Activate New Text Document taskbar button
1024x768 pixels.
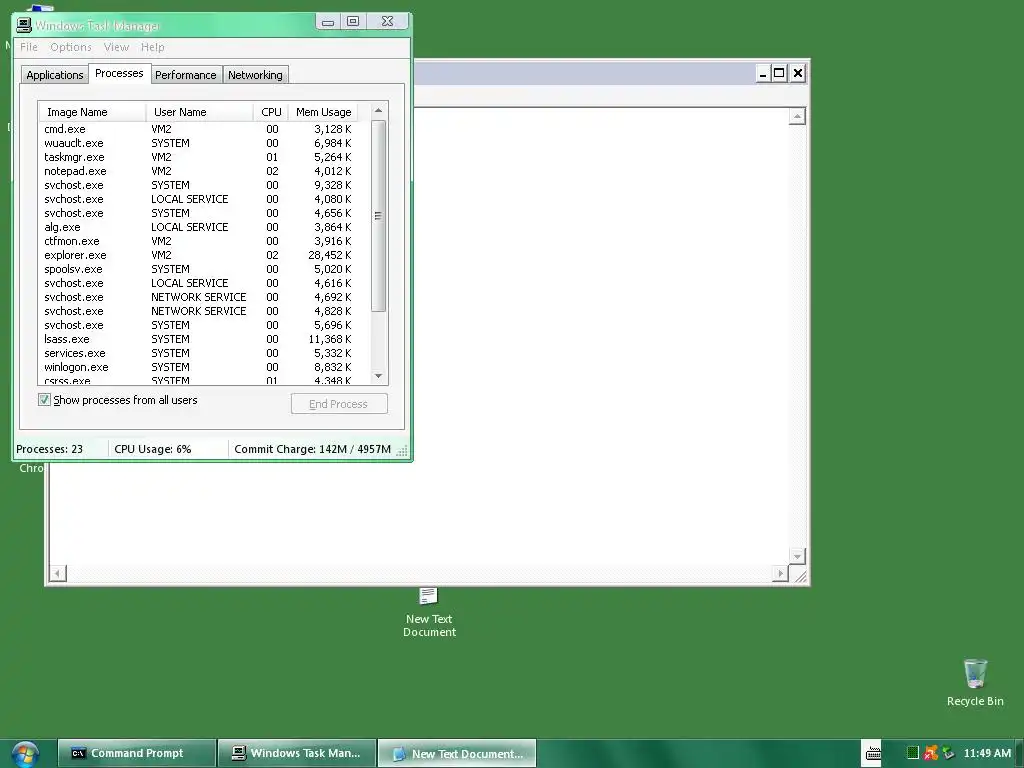(457, 753)
